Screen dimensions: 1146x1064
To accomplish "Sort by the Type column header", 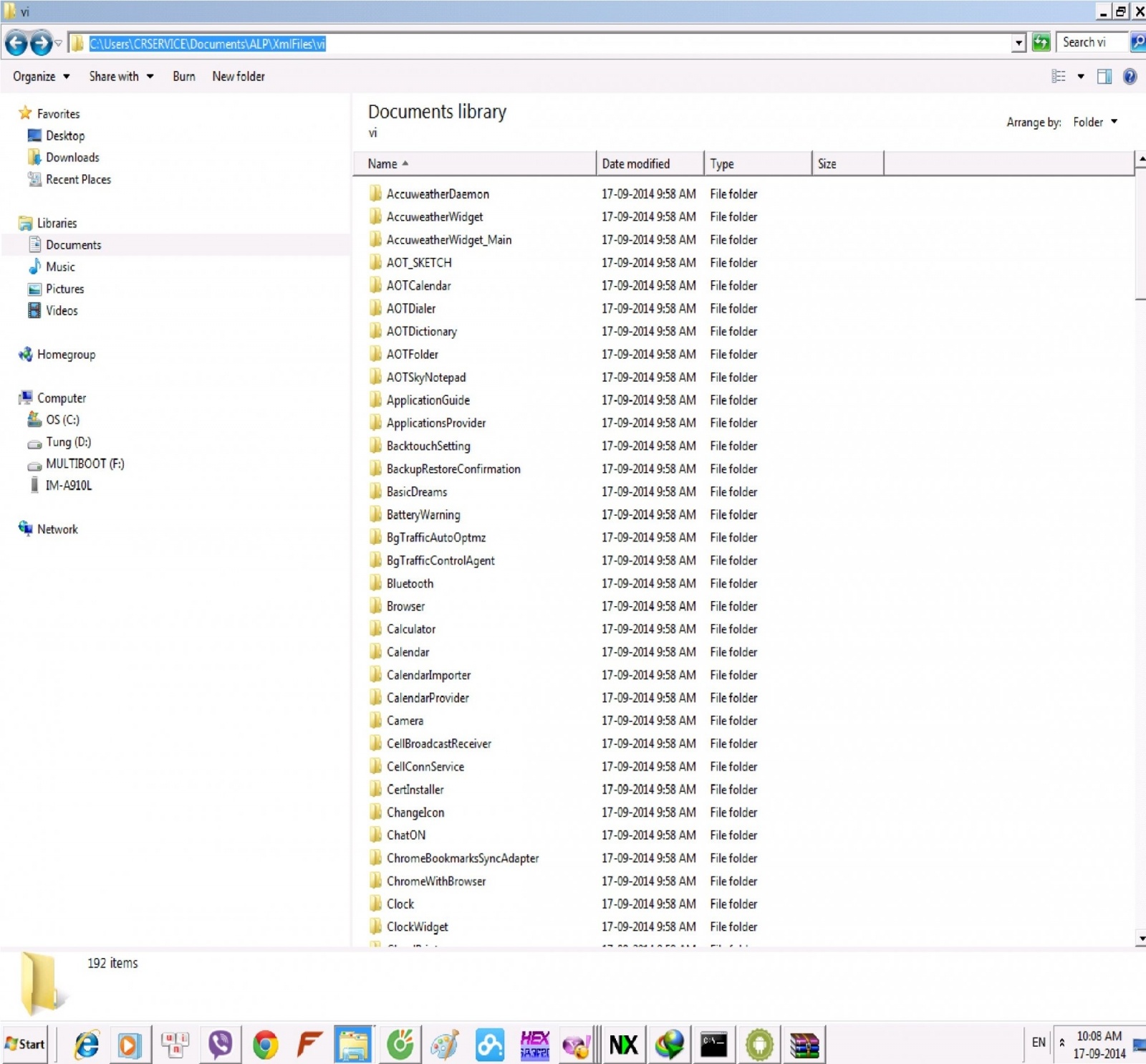I will click(759, 164).
